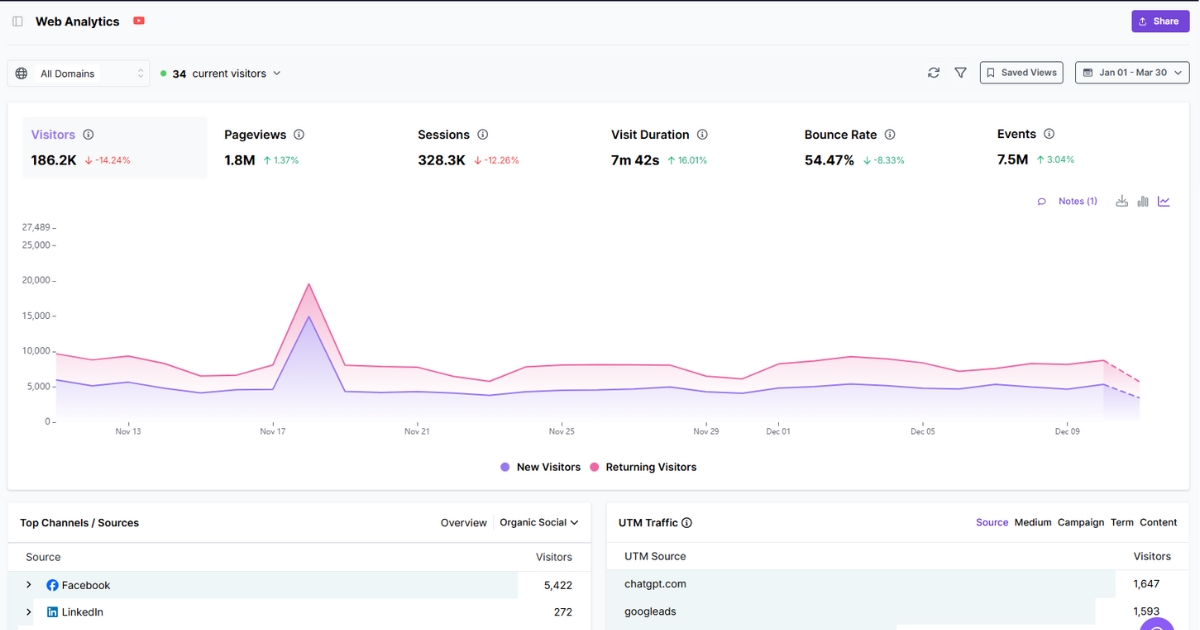Image resolution: width=1200 pixels, height=630 pixels.
Task: Open the filter options
Action: (960, 72)
